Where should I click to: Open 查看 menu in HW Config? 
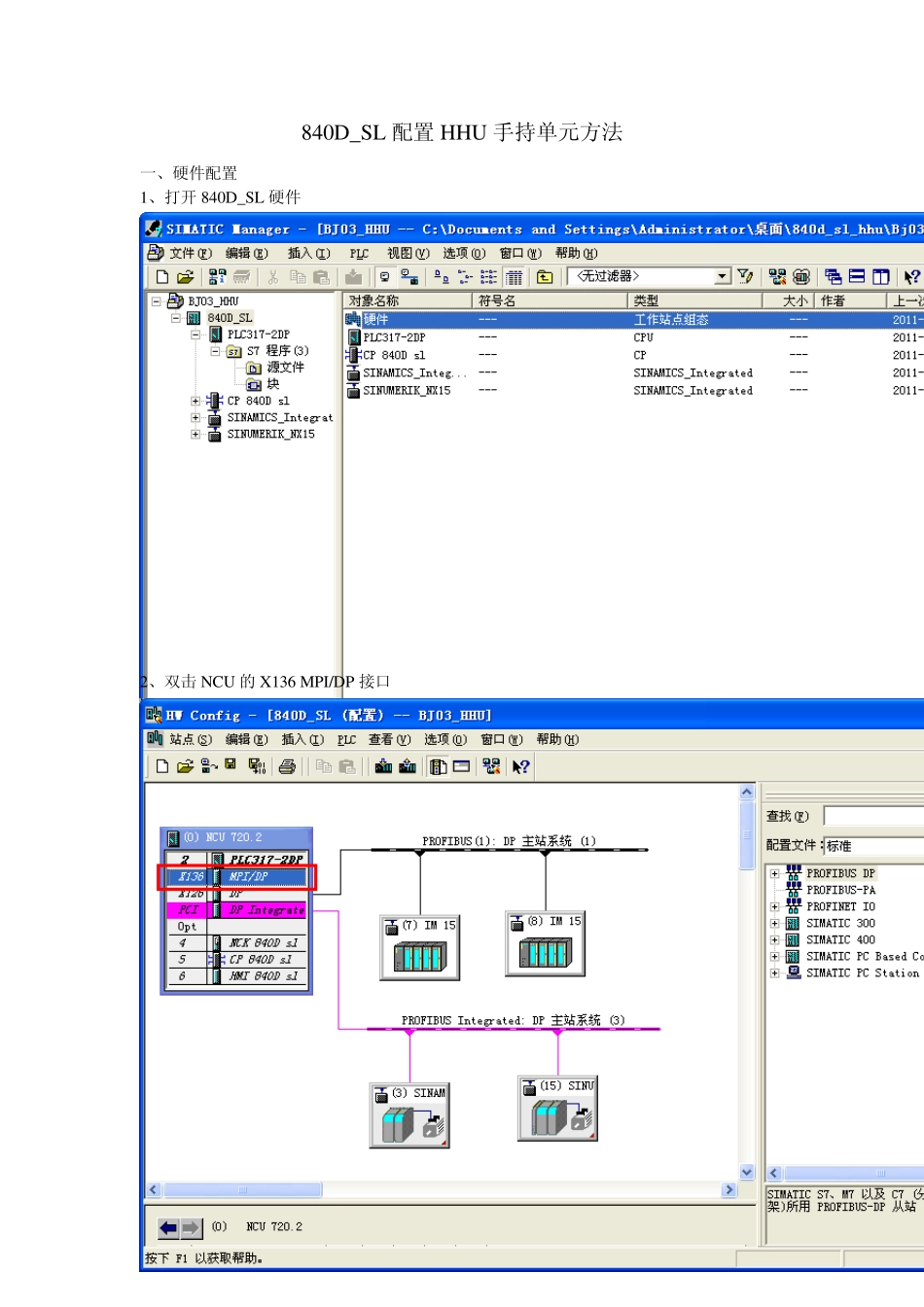(x=389, y=739)
